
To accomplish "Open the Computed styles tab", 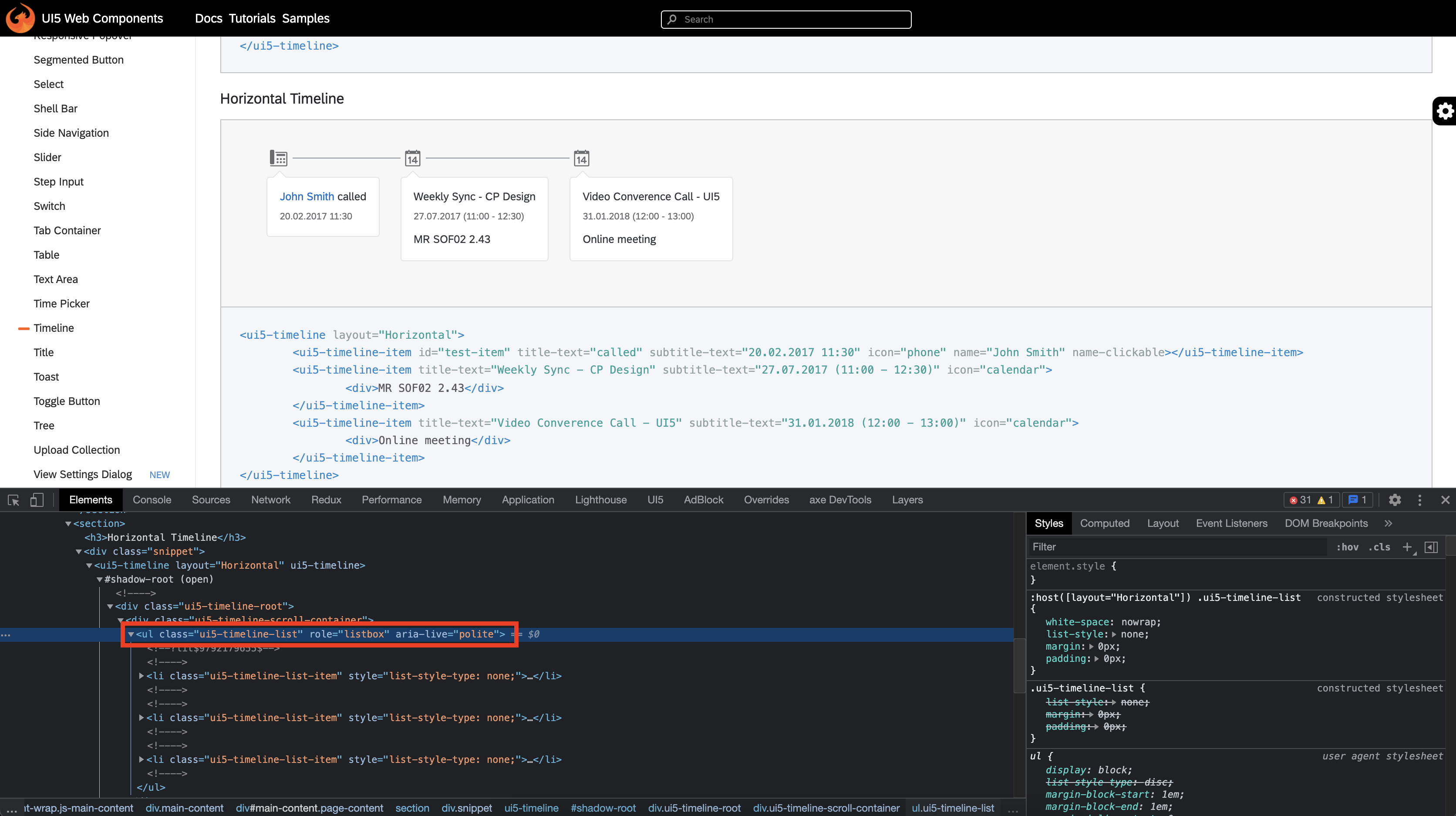I will coord(1105,523).
